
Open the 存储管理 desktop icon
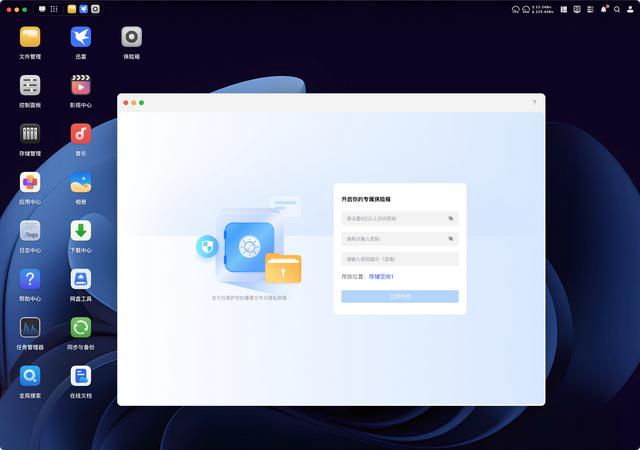[30, 134]
